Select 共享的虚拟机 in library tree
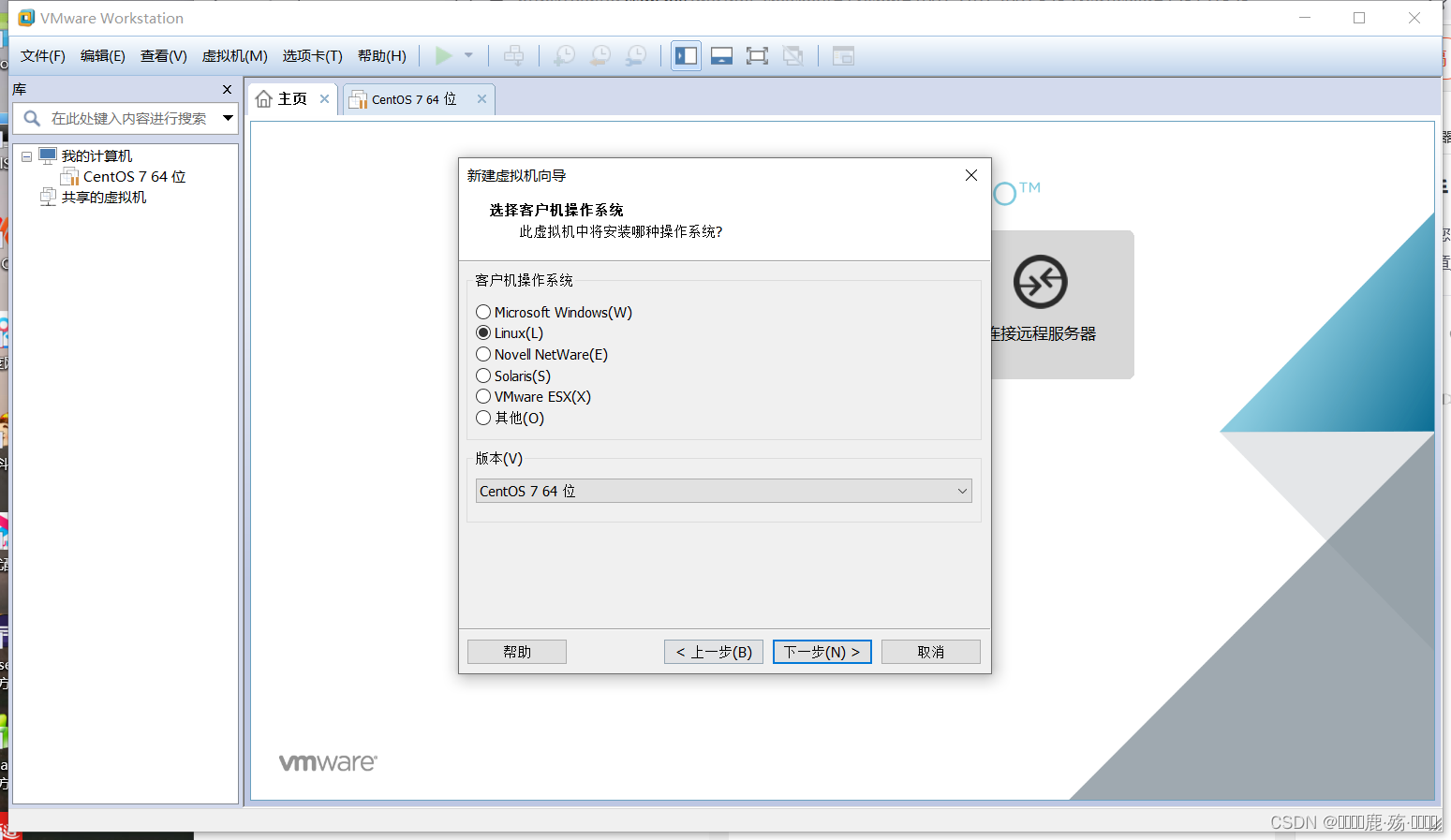 pyautogui.click(x=103, y=198)
